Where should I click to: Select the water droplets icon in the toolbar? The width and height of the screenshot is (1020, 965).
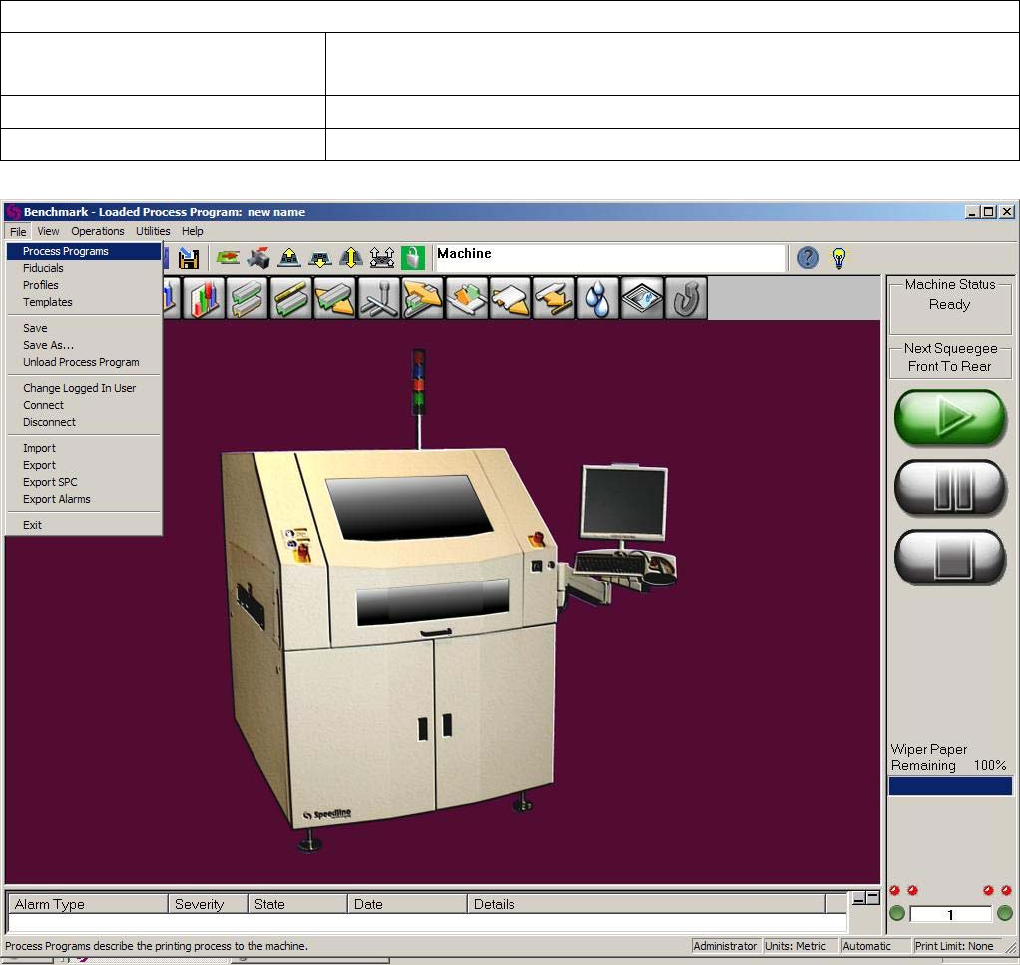pyautogui.click(x=597, y=299)
